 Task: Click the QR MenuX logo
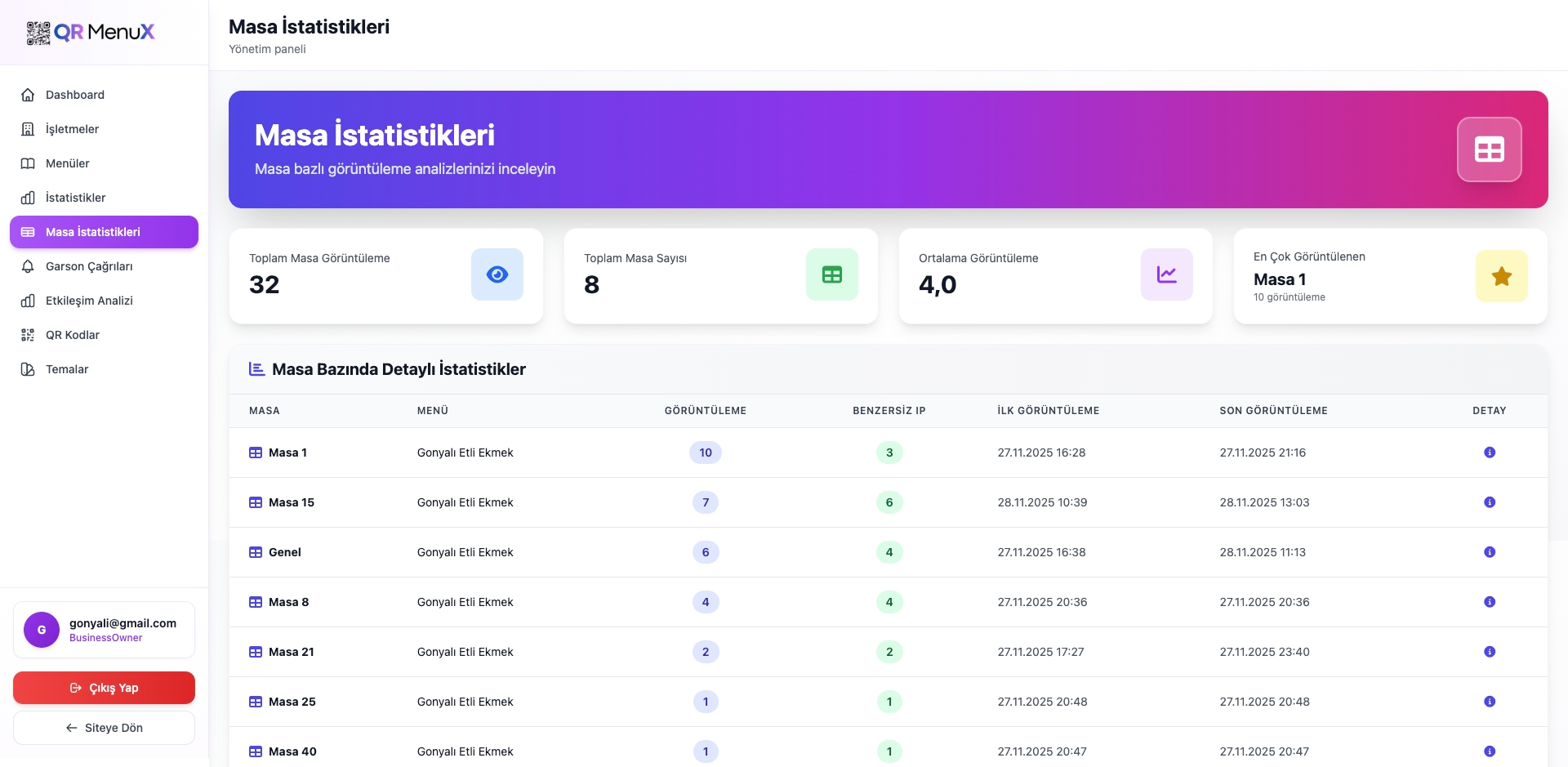(x=91, y=33)
